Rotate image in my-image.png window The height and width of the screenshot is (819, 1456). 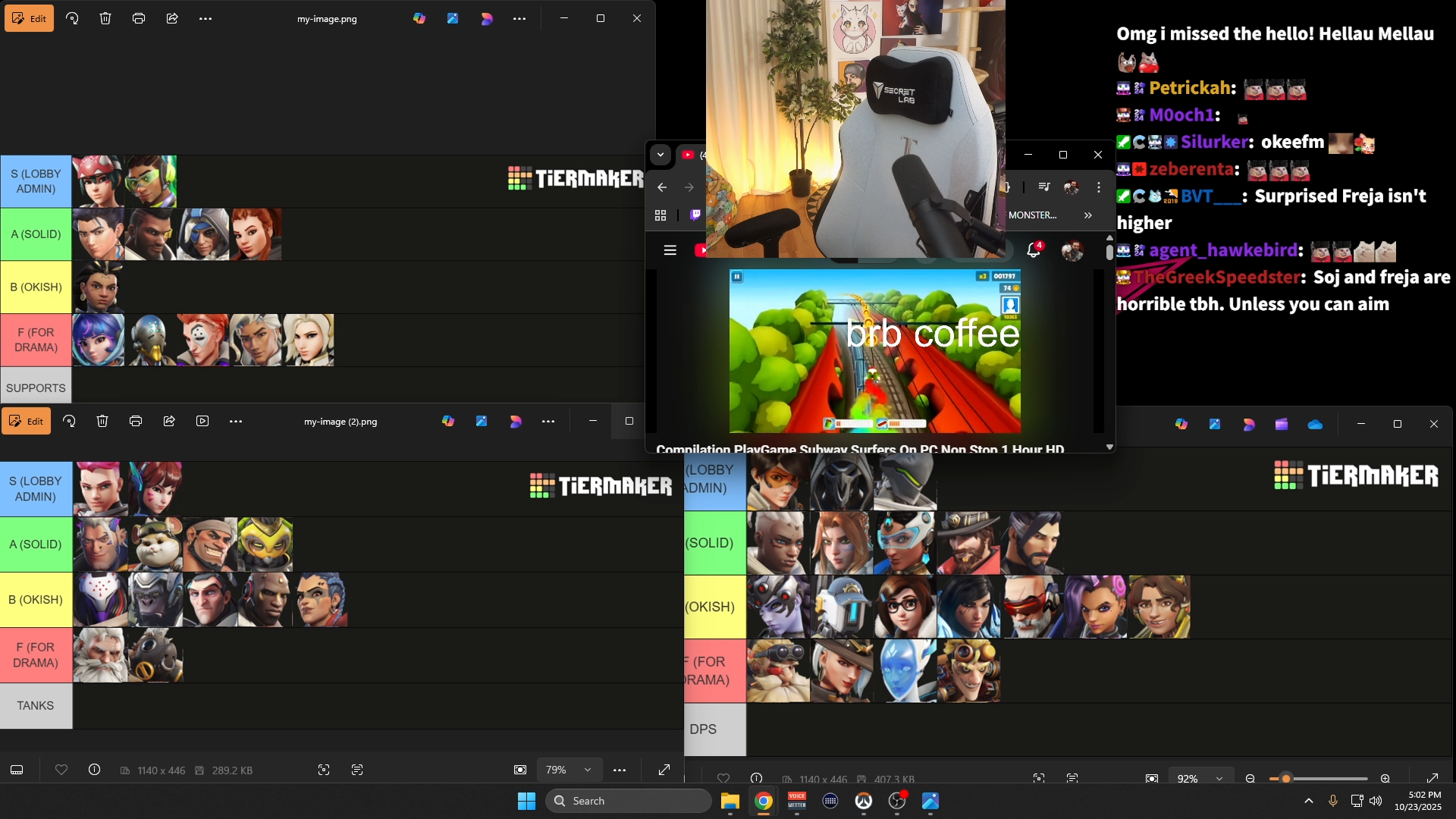[72, 18]
